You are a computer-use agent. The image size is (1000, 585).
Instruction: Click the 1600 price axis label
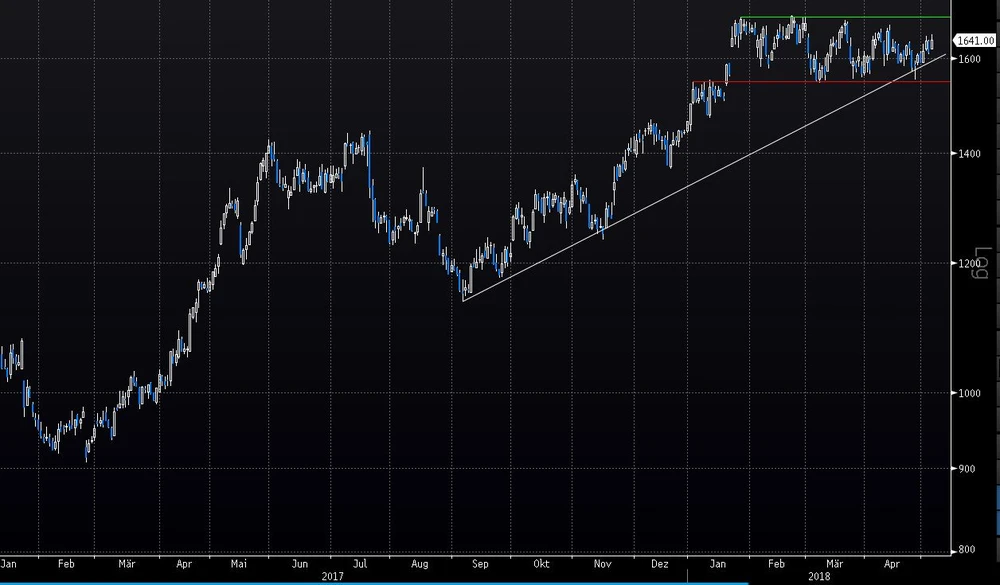966,59
